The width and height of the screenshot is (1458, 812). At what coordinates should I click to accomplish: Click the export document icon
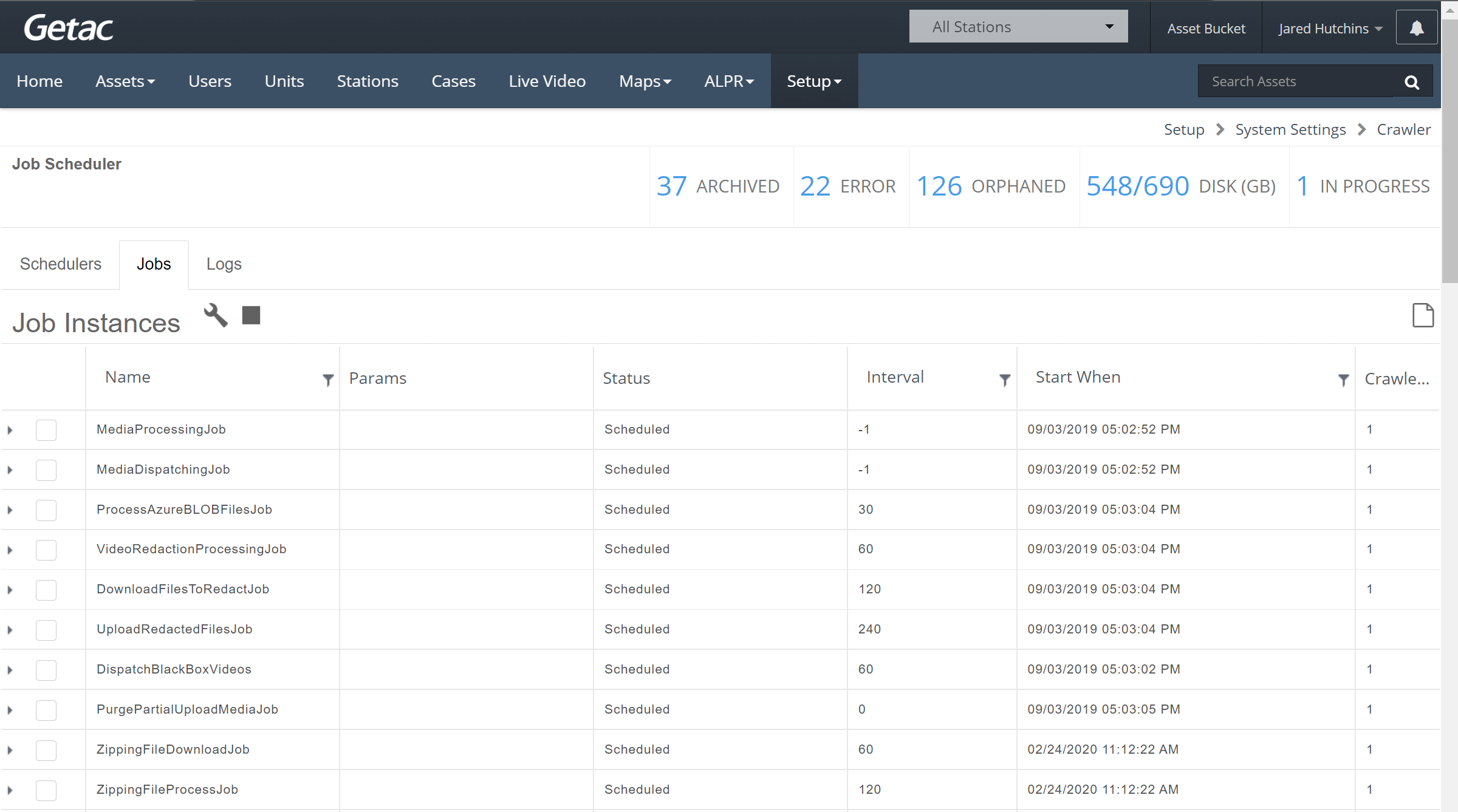(x=1423, y=315)
